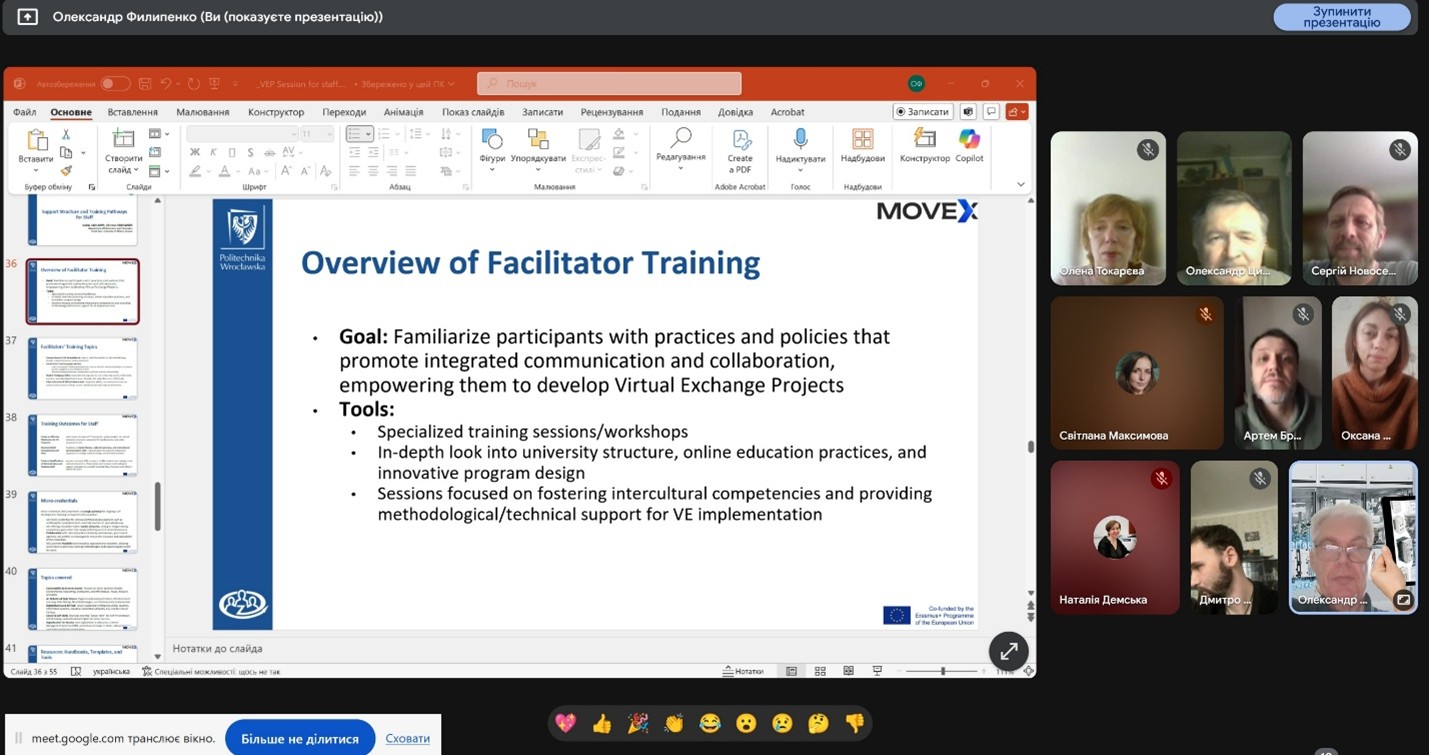Toggle the Нотатки notes pane in status bar
The image size is (1429, 755).
[743, 671]
